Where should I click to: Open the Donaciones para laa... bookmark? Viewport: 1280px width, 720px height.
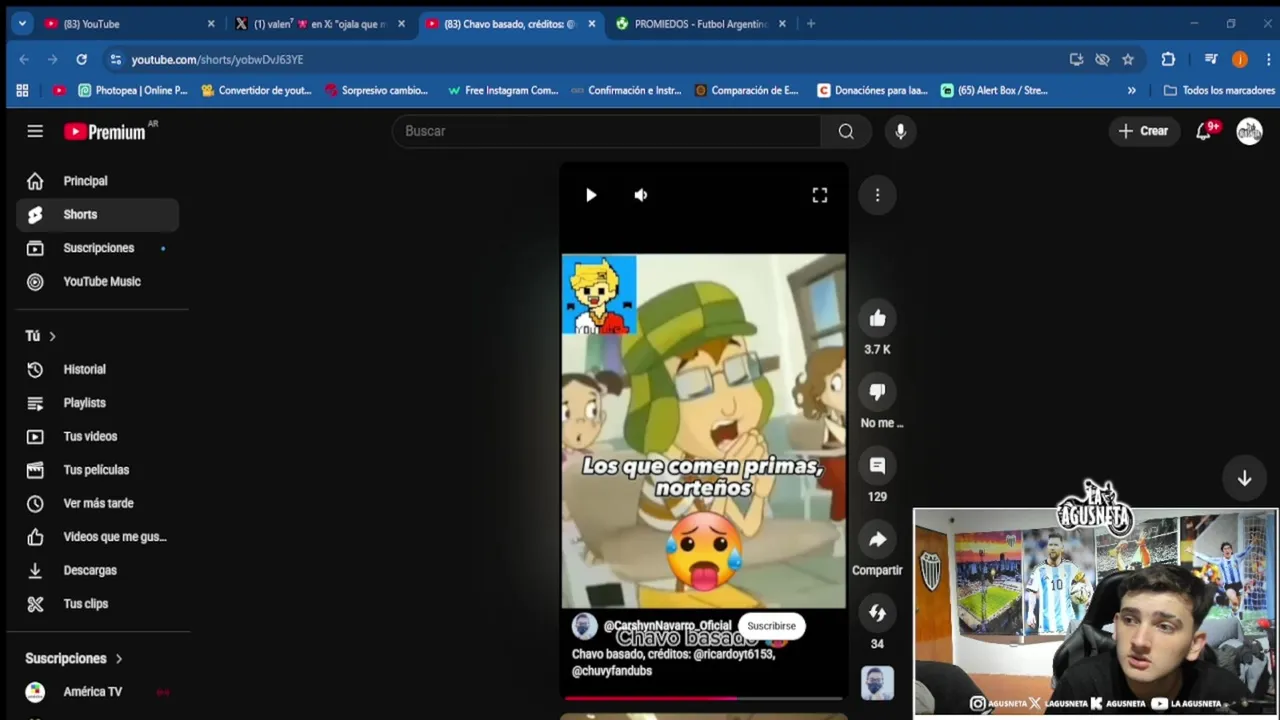coord(872,90)
